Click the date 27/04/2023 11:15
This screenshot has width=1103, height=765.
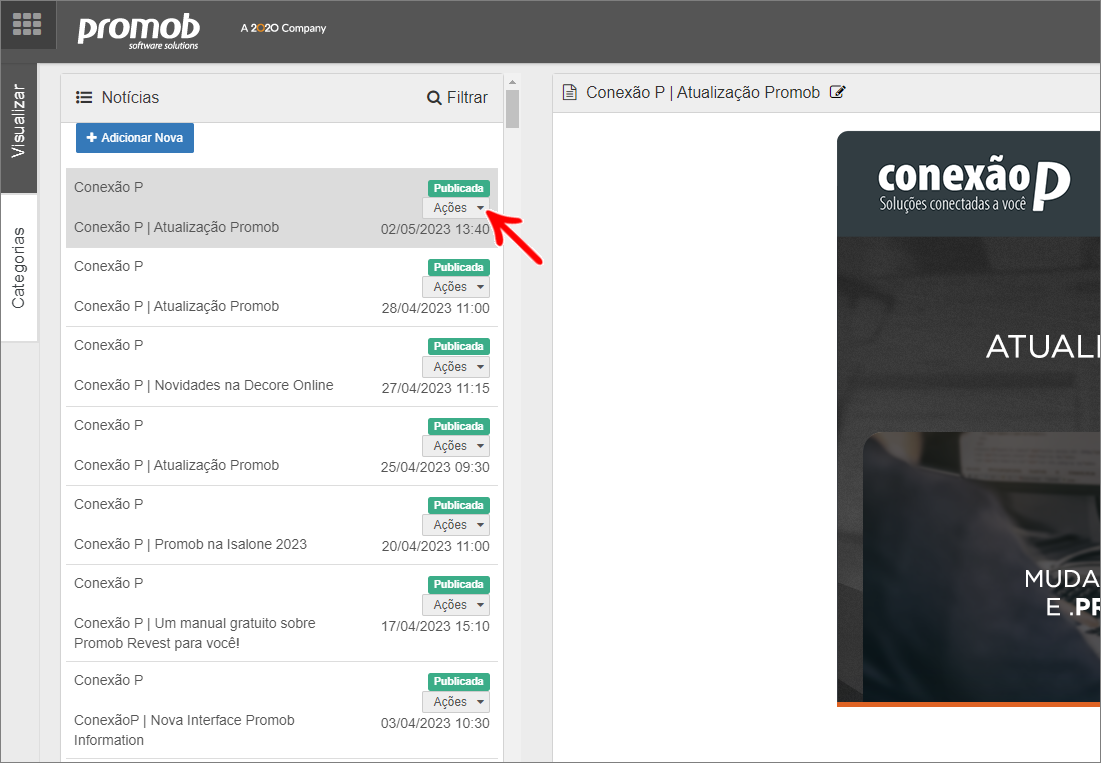point(435,388)
